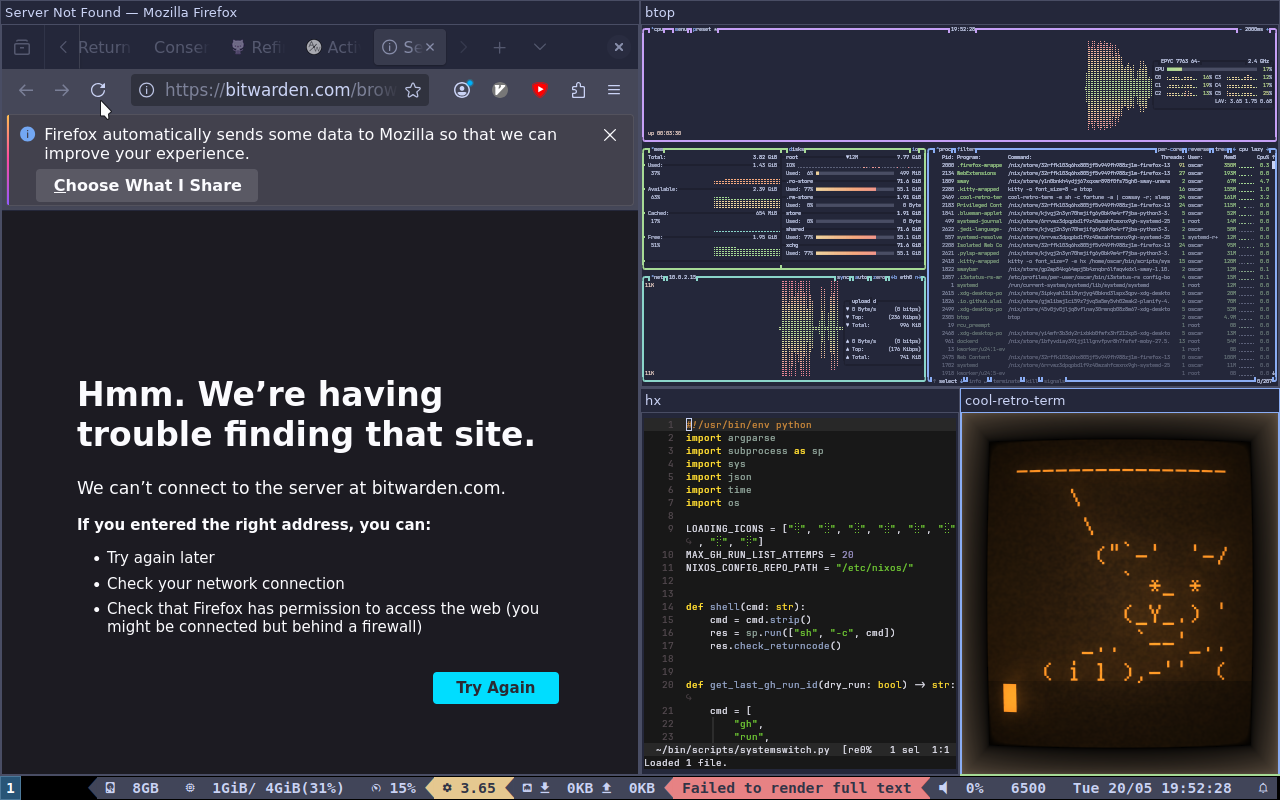Focus the bitwarden.com address bar
Screen dimensions: 1280x800
point(279,90)
